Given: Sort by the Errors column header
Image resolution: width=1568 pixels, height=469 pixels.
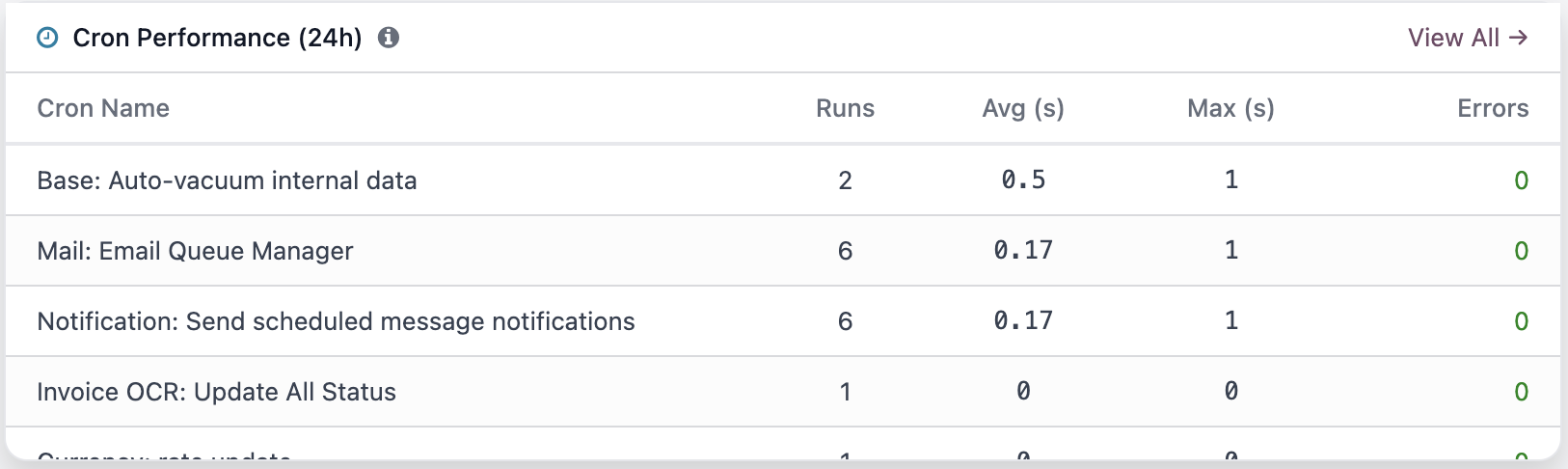Looking at the screenshot, I should point(1493,108).
